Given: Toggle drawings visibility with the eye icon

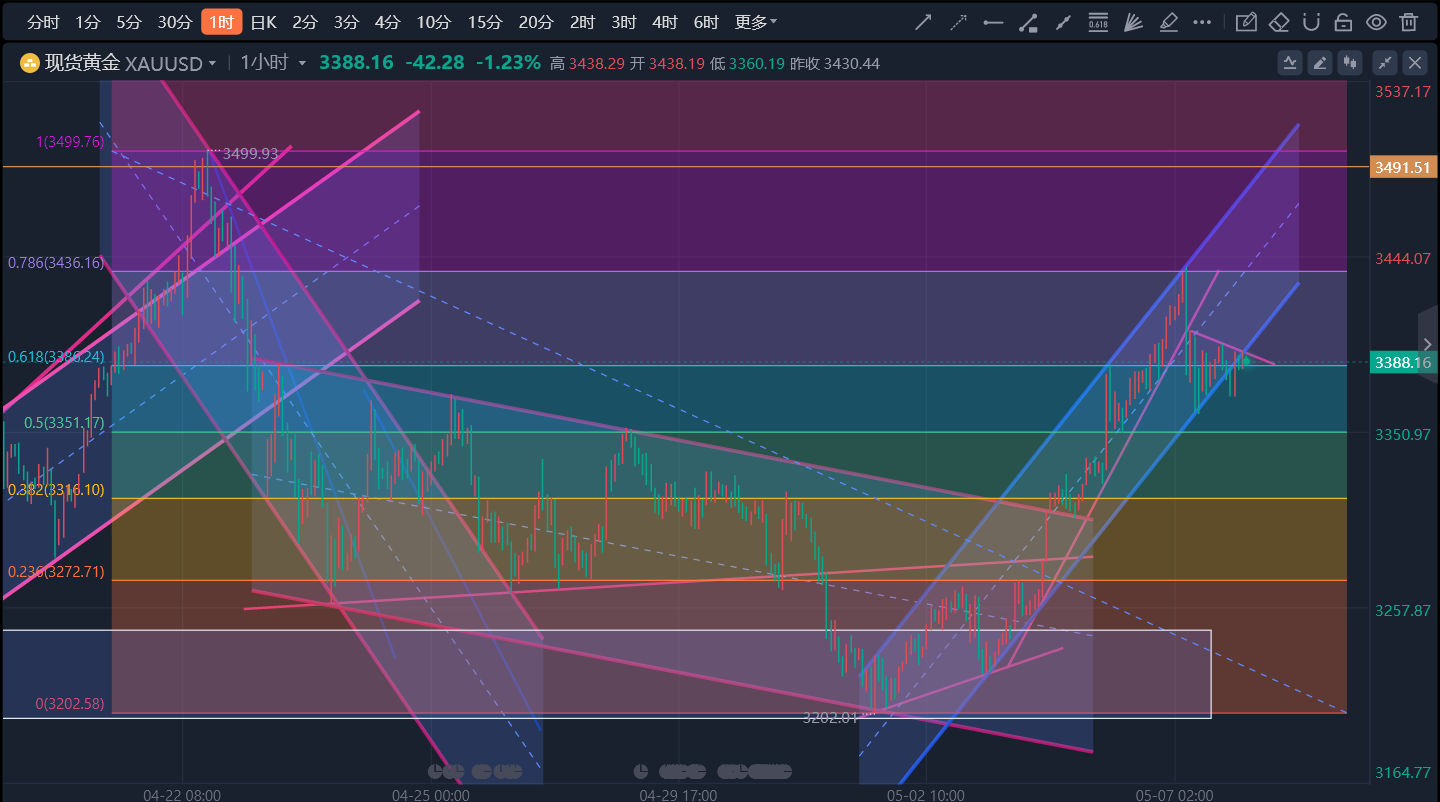Looking at the screenshot, I should (x=1376, y=22).
